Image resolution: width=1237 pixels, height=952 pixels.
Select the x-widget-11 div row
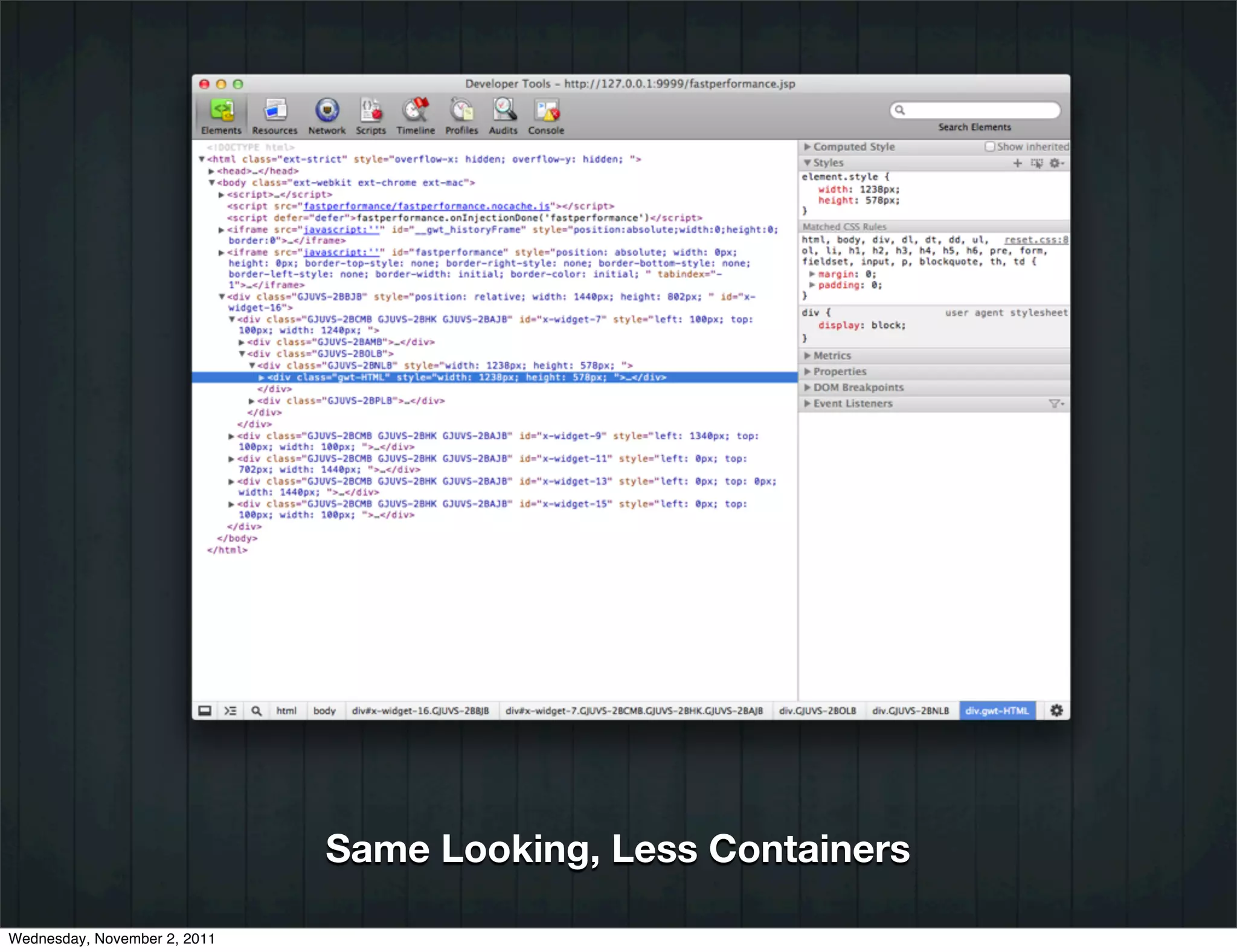[x=492, y=465]
